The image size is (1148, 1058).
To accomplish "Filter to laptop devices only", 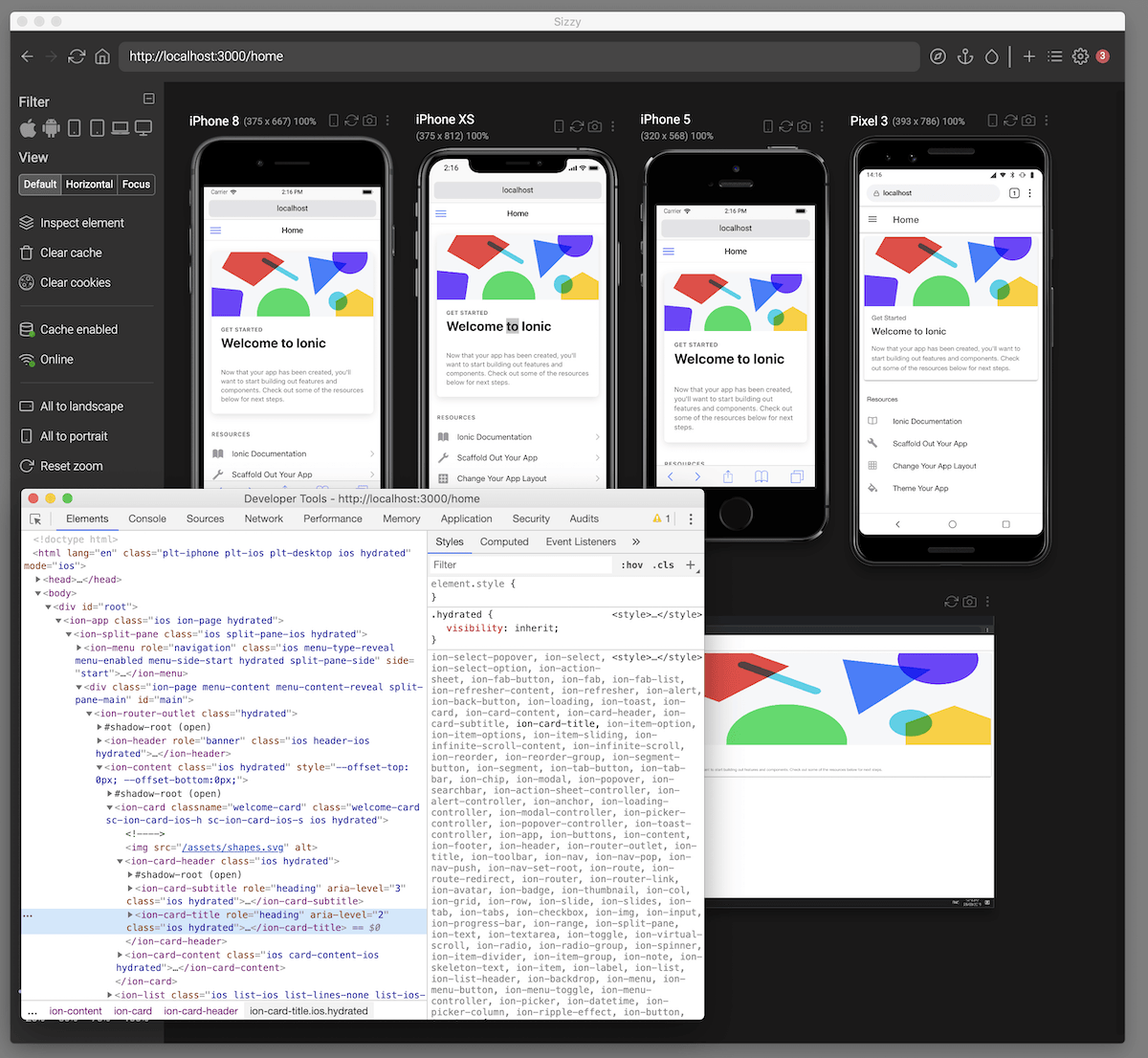I will click(x=121, y=128).
